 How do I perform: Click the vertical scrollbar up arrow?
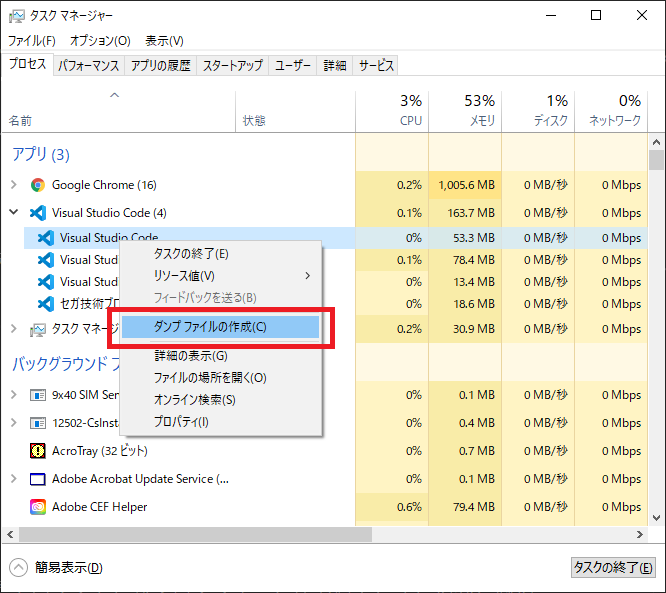click(657, 142)
